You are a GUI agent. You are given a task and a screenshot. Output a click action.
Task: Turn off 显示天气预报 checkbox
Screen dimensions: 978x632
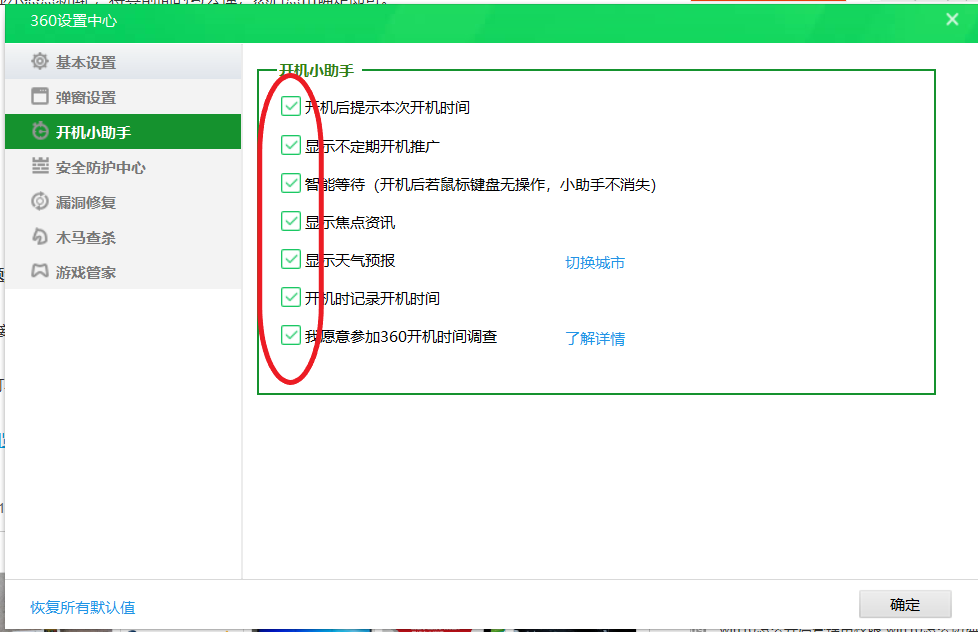click(291, 260)
